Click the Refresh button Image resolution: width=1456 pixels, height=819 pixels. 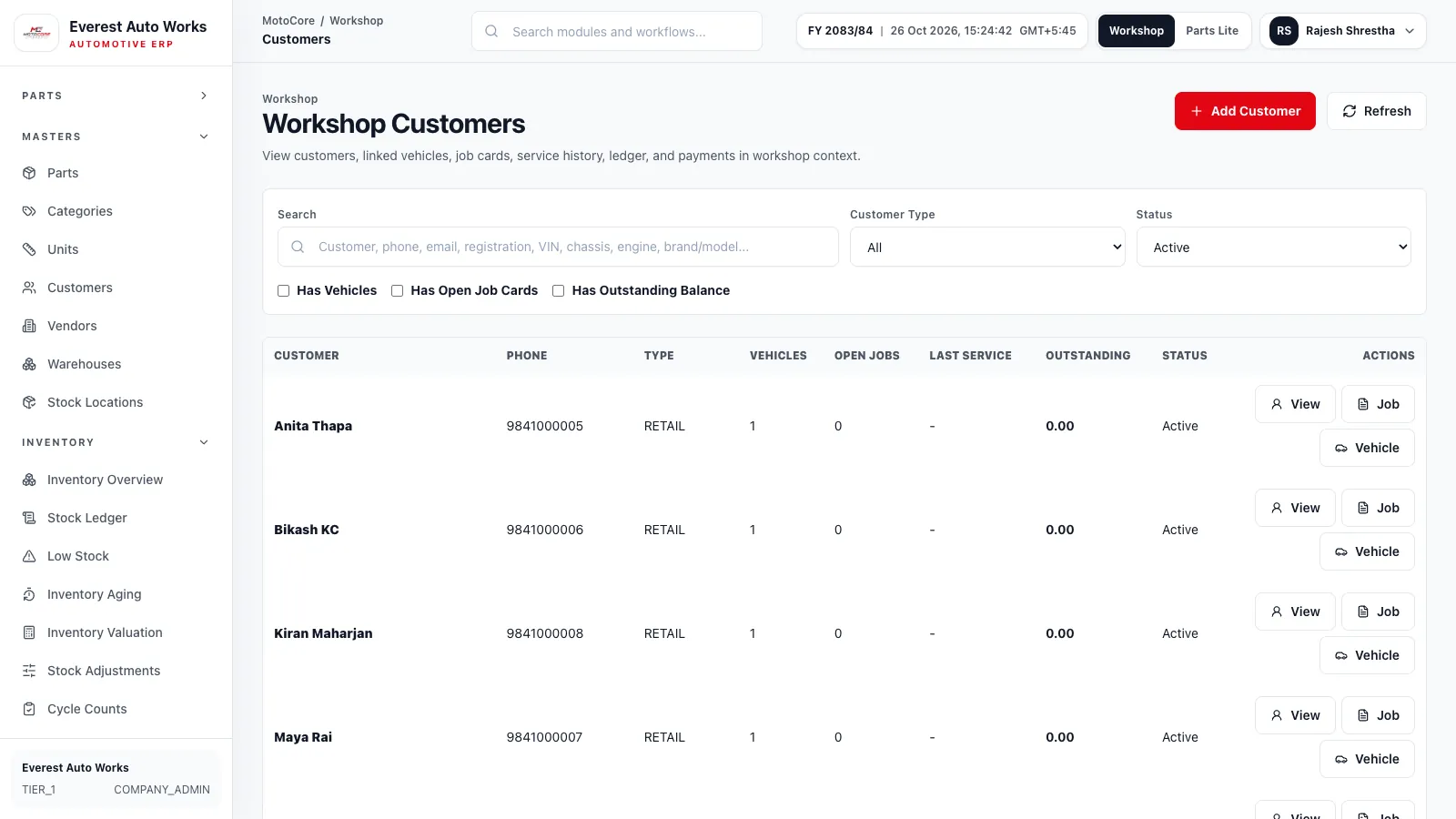[x=1376, y=111]
